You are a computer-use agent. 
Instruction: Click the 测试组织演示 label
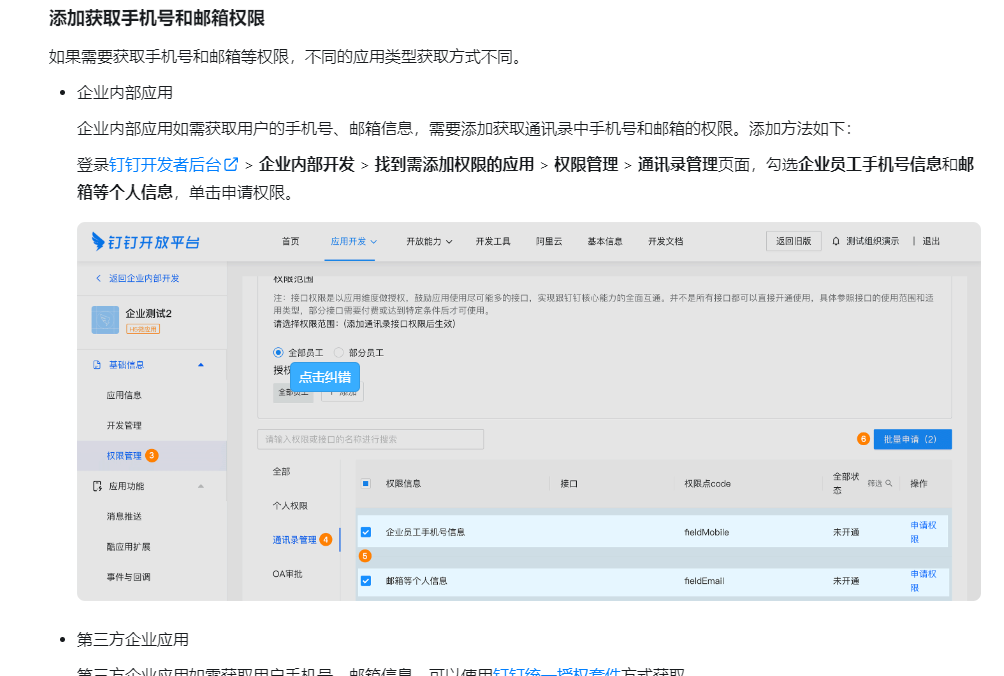[x=873, y=241]
